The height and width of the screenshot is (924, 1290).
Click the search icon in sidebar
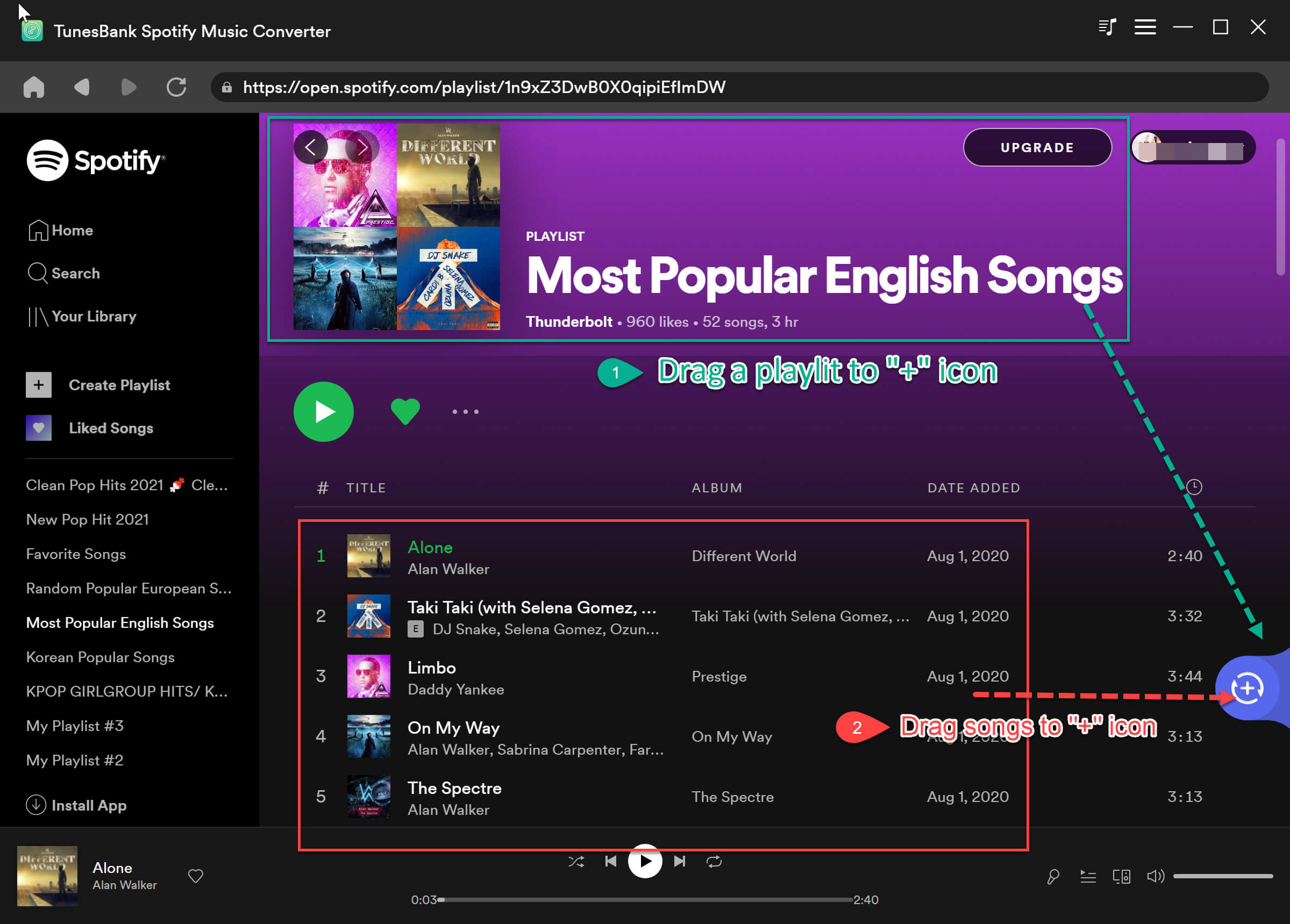click(38, 273)
